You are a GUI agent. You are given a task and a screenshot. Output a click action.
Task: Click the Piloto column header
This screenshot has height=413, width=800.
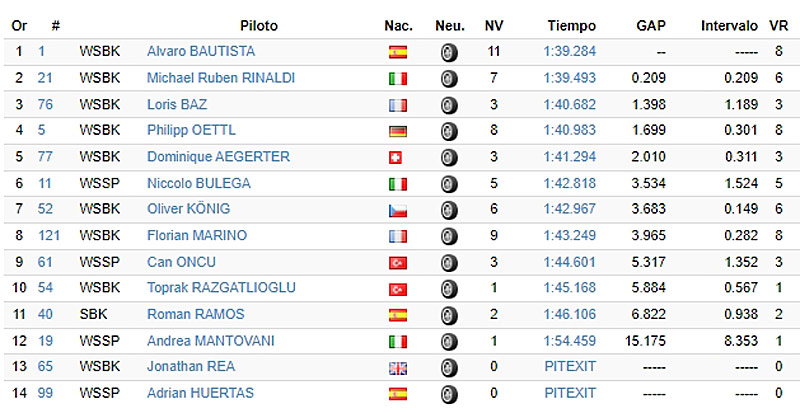(259, 25)
